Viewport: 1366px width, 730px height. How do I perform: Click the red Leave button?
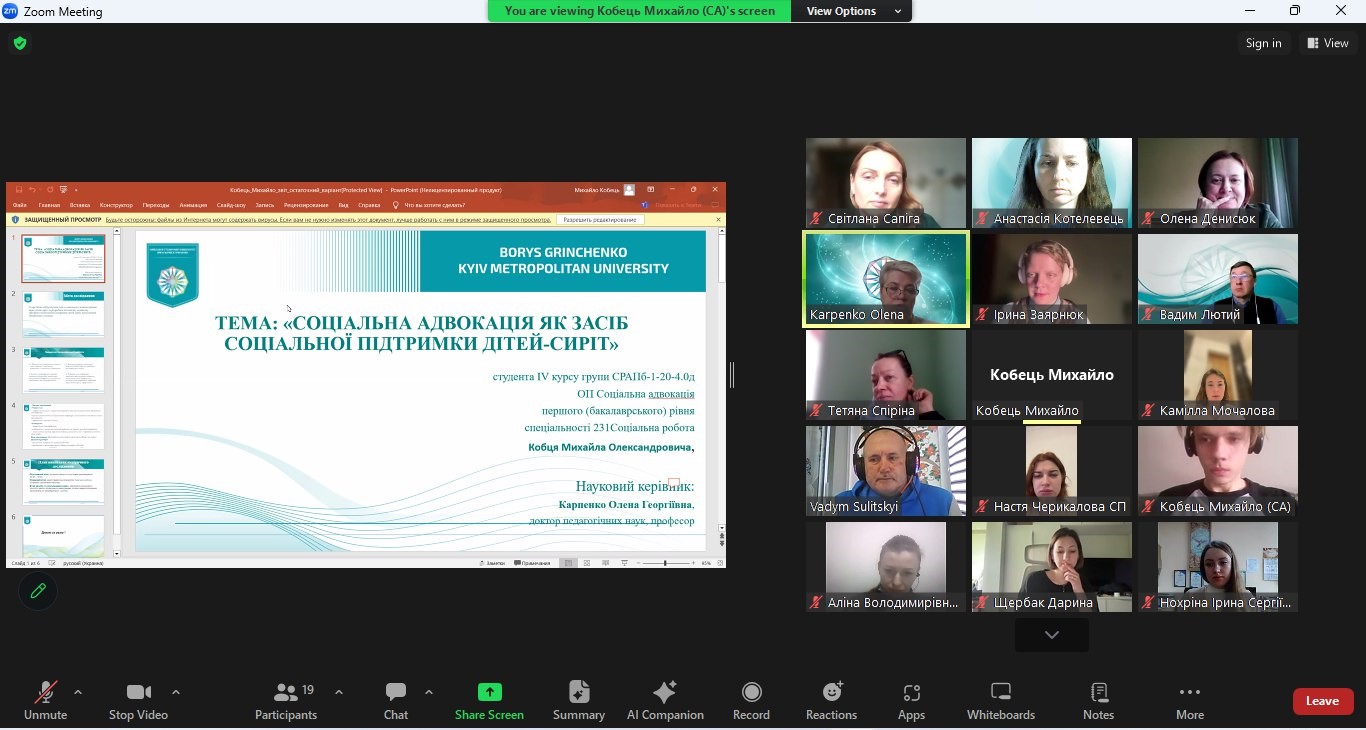coord(1322,701)
